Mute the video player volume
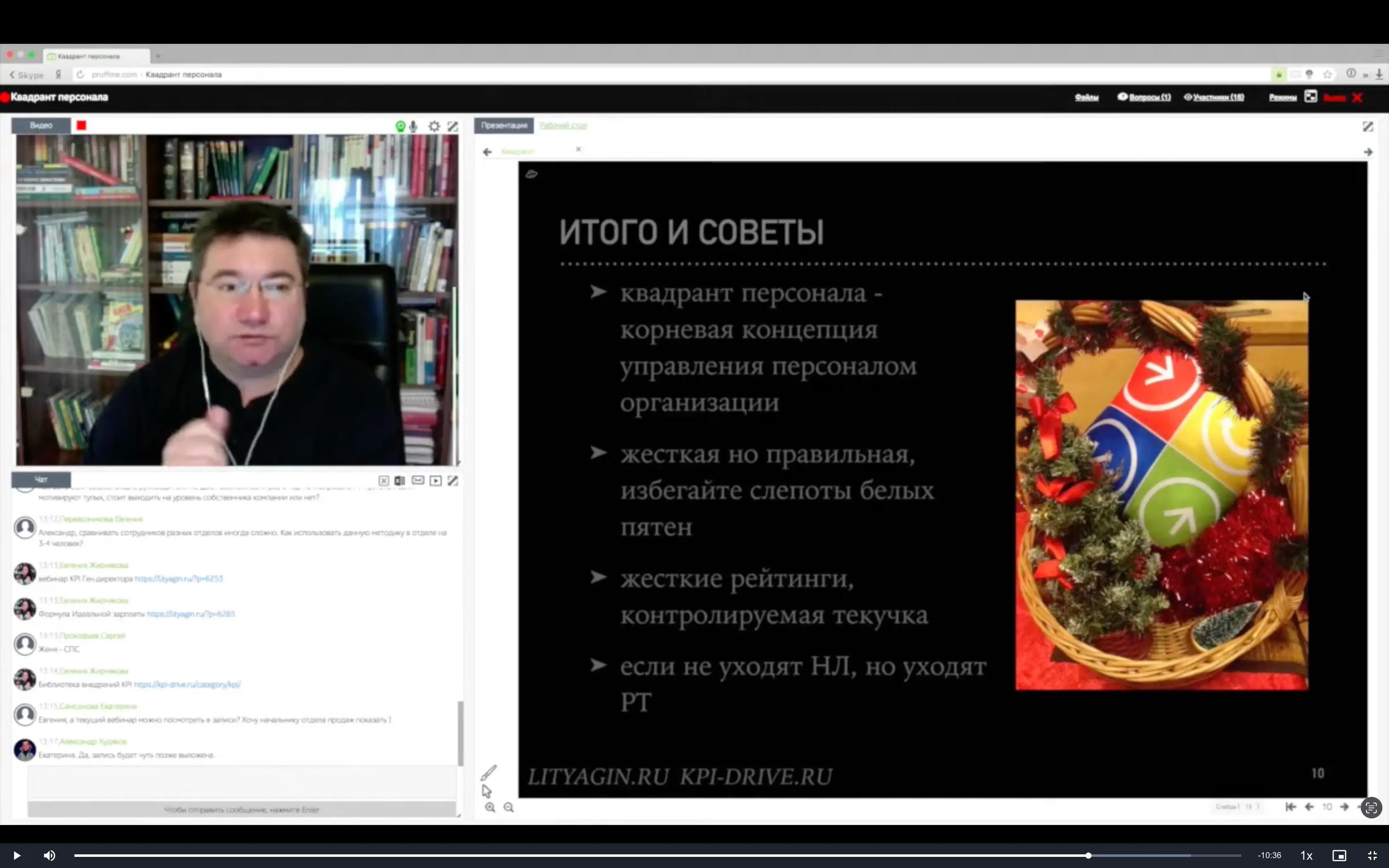 pos(49,855)
